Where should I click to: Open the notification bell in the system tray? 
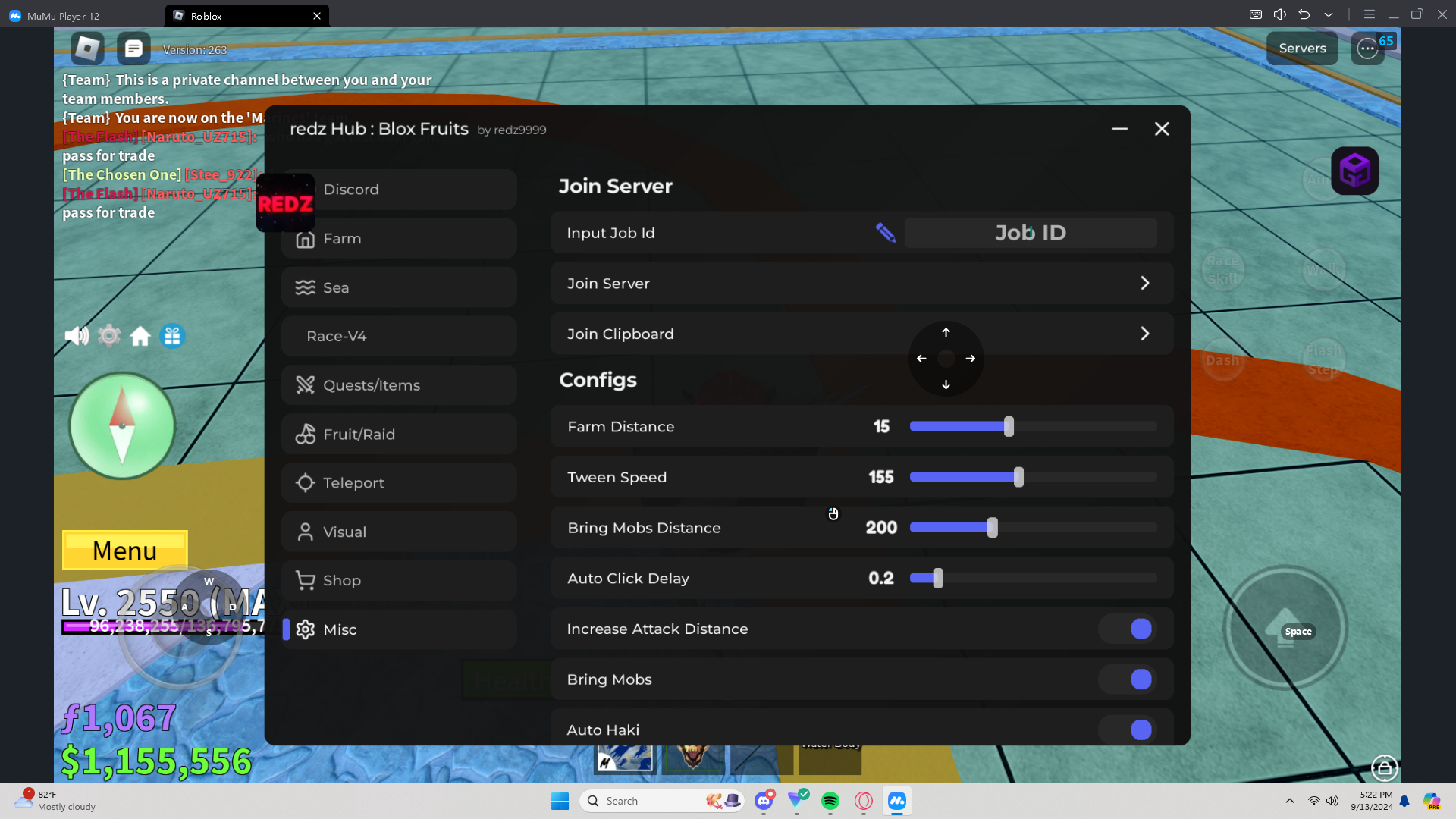point(1404,801)
